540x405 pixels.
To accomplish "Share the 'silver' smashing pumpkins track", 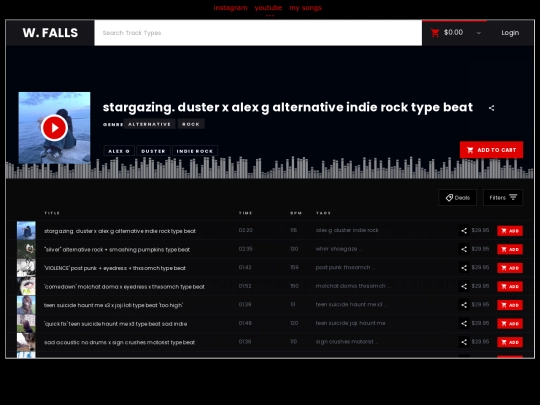I will (464, 249).
